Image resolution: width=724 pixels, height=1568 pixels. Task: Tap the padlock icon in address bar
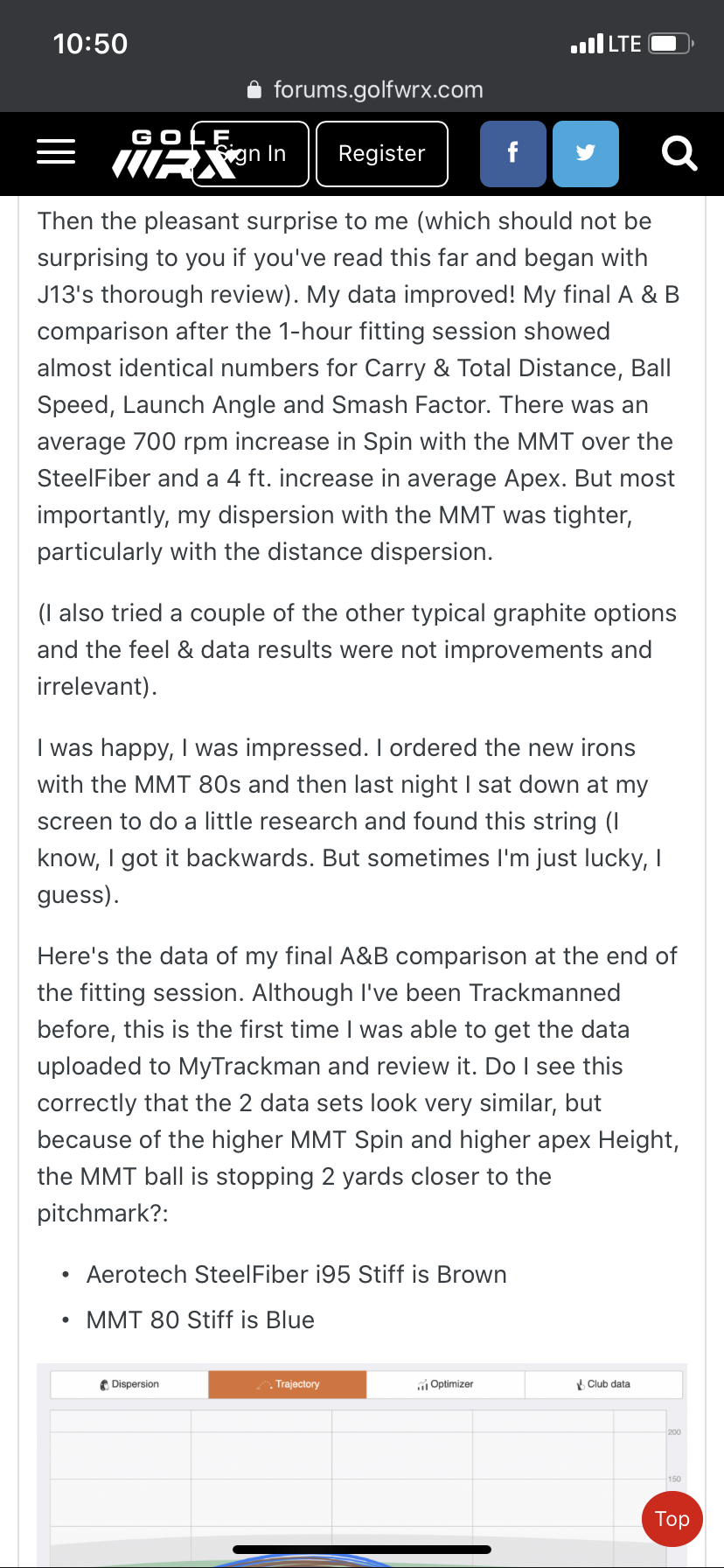(x=254, y=90)
